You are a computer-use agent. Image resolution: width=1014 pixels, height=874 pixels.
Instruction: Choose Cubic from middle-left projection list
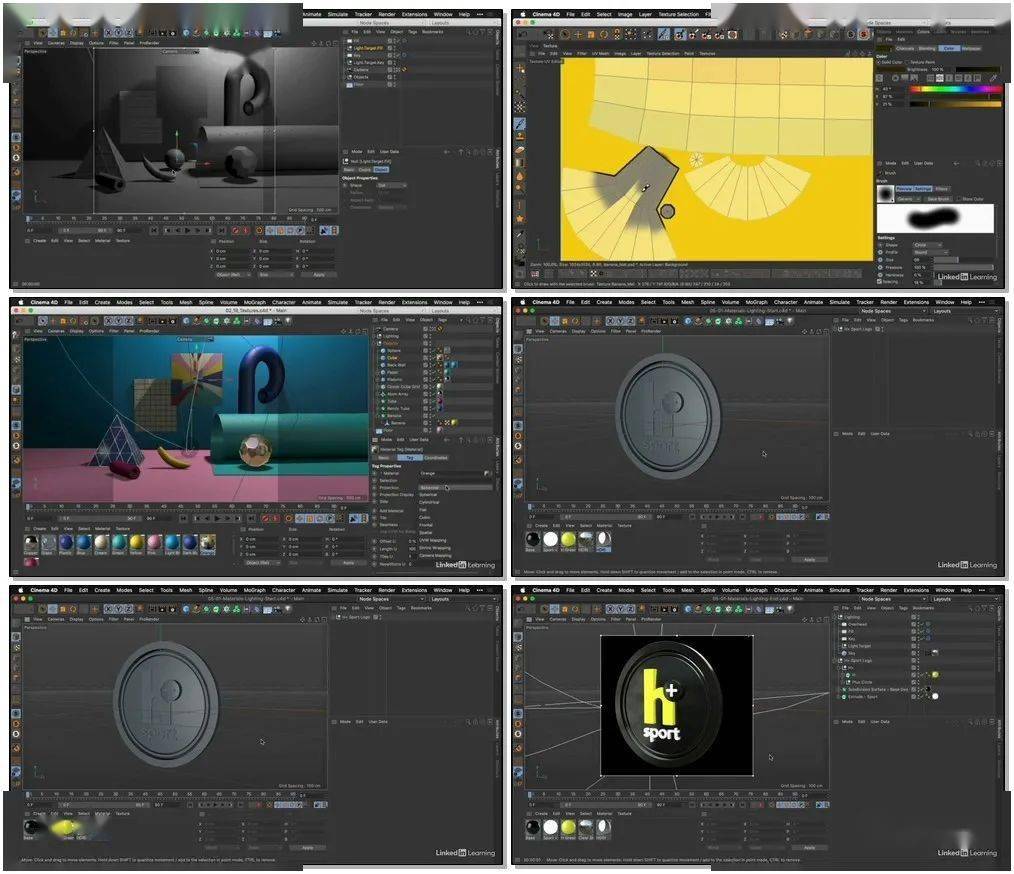click(425, 517)
